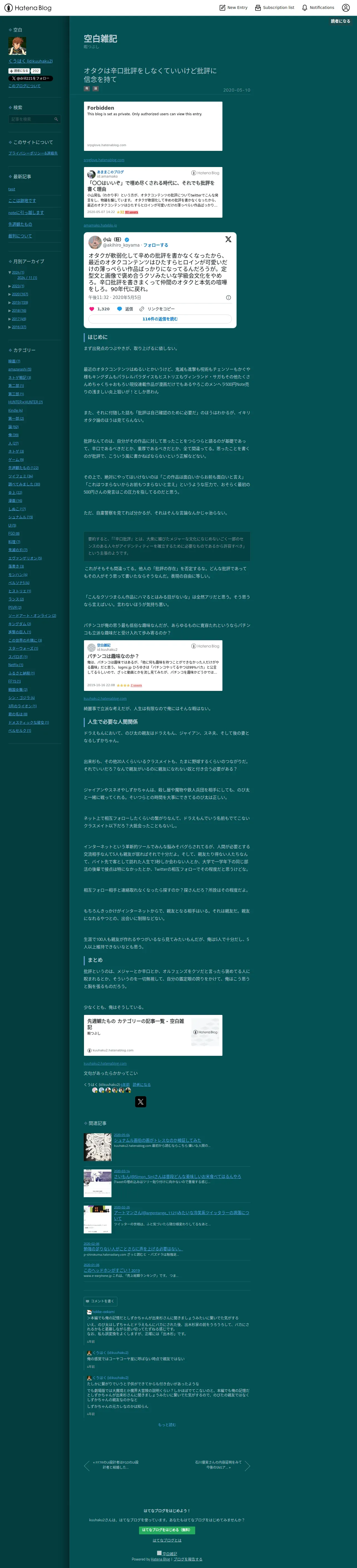Open category ツイフェミ (34)
357x1568 pixels.
click(21, 476)
